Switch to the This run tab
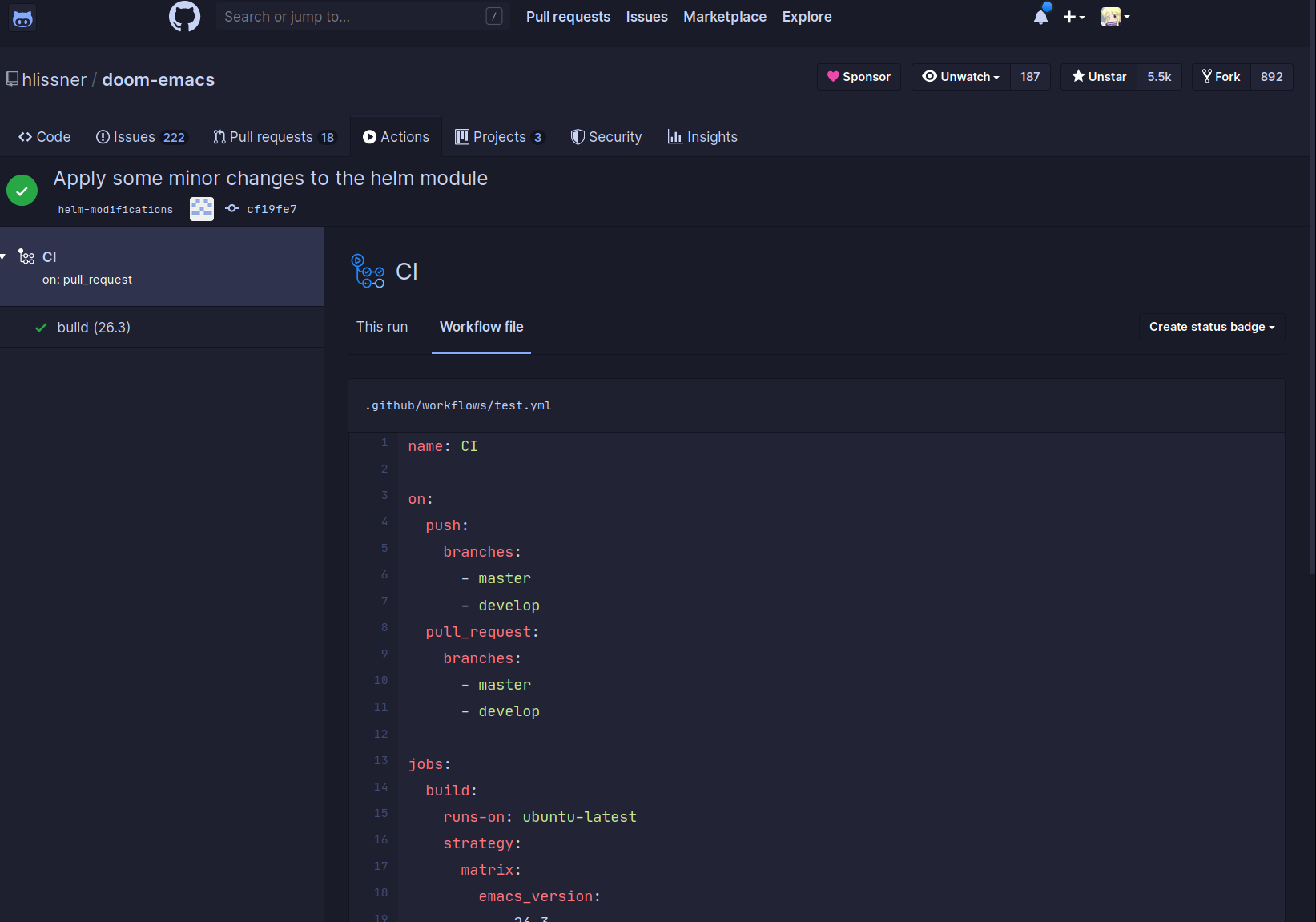Screen dimensions: 1316x922 pos(382,327)
